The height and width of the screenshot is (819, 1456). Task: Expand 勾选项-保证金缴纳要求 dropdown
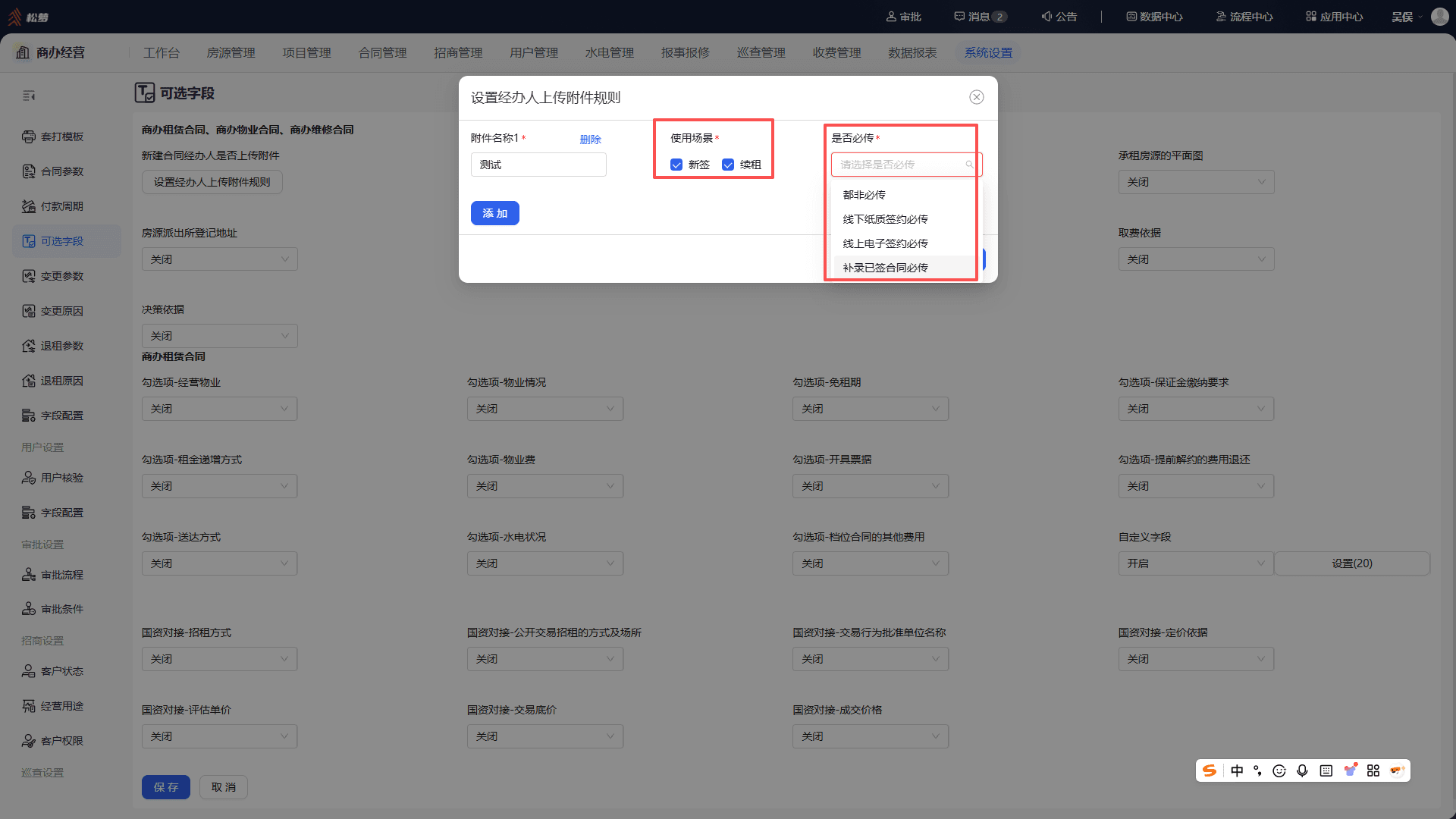point(1196,409)
